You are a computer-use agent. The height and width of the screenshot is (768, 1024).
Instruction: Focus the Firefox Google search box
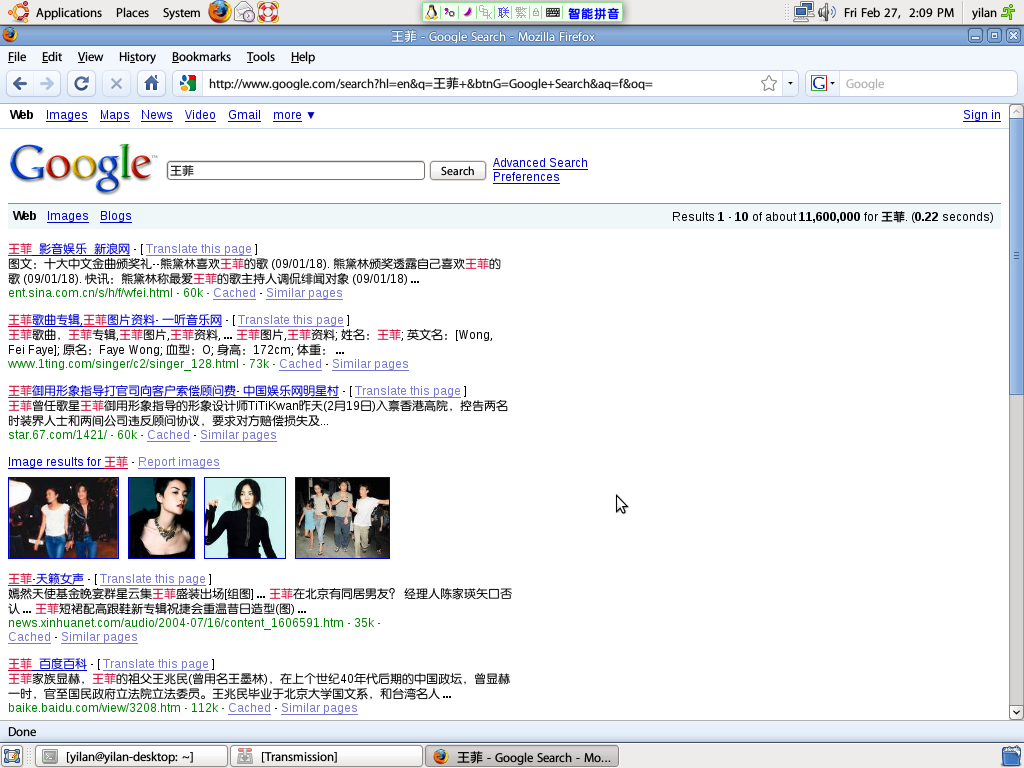point(927,84)
